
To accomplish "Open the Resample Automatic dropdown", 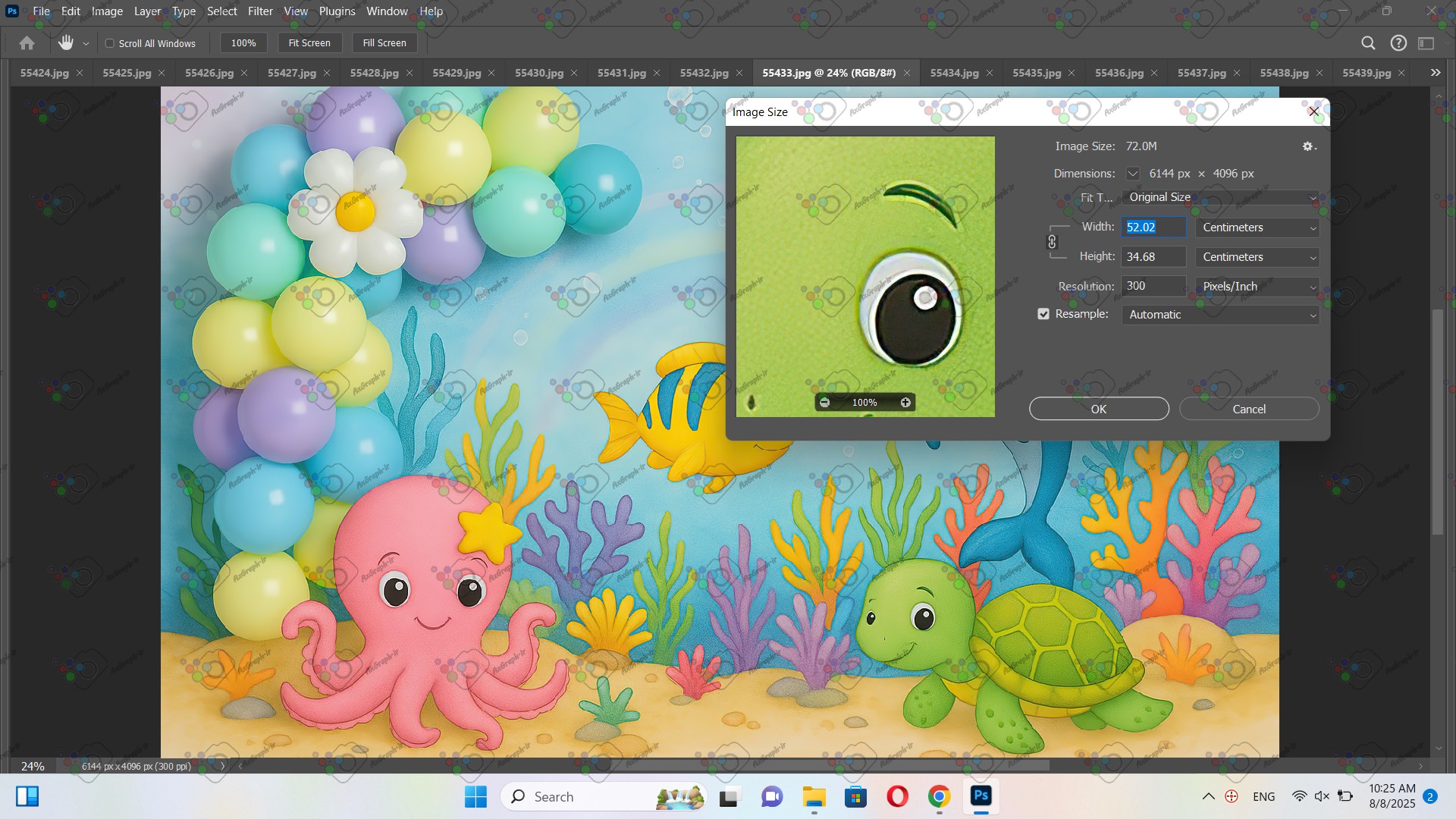I will 1220,315.
